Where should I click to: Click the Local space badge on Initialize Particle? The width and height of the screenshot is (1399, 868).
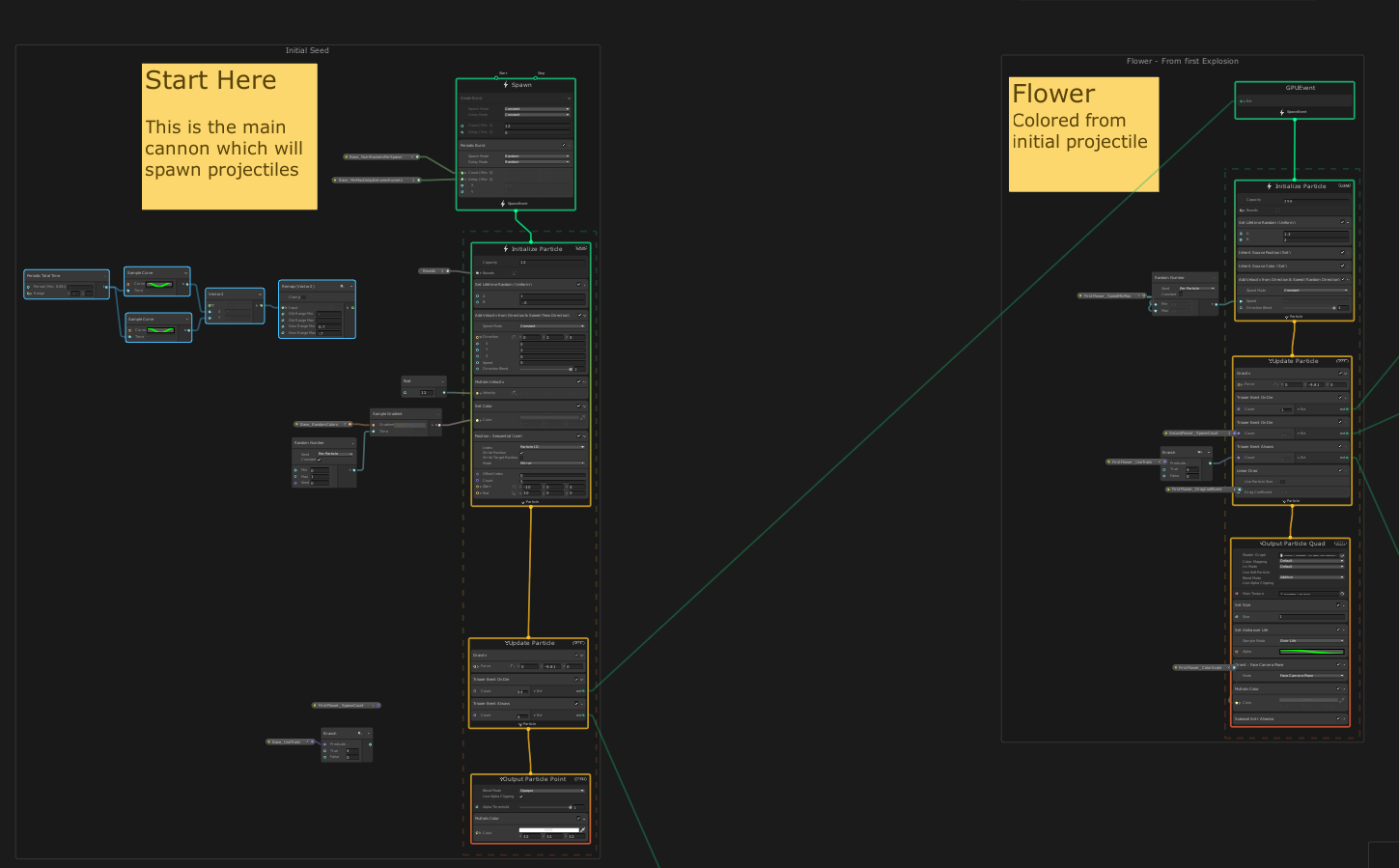point(580,249)
